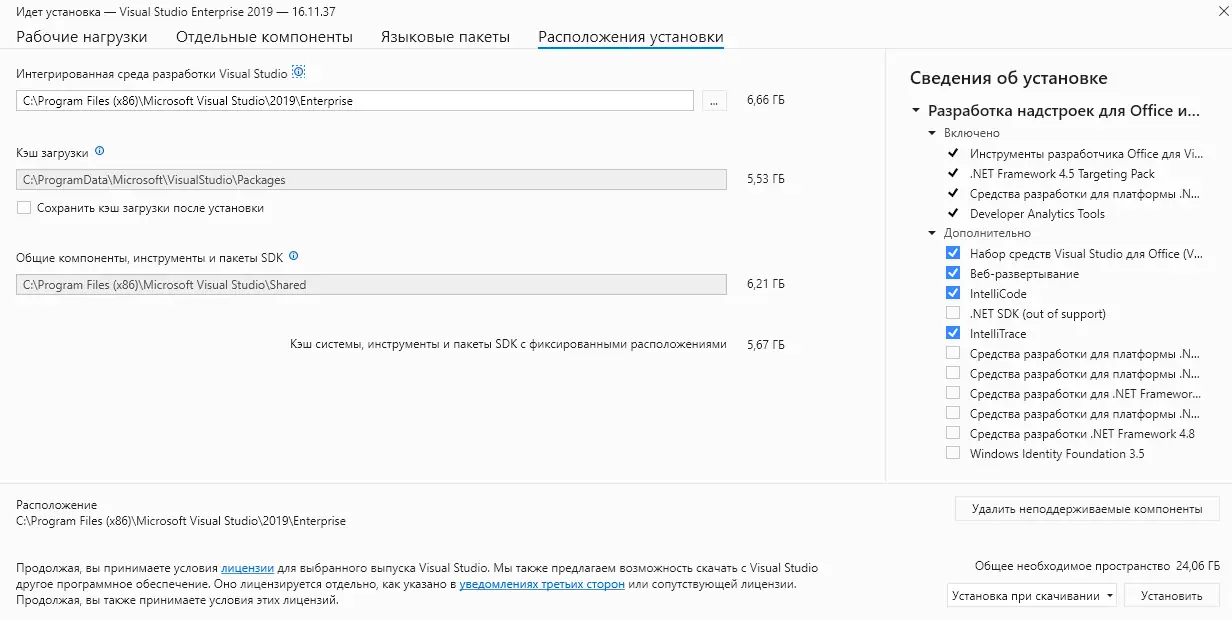
Task: Click info icon beside Кэш загрузки
Action: coord(99,152)
